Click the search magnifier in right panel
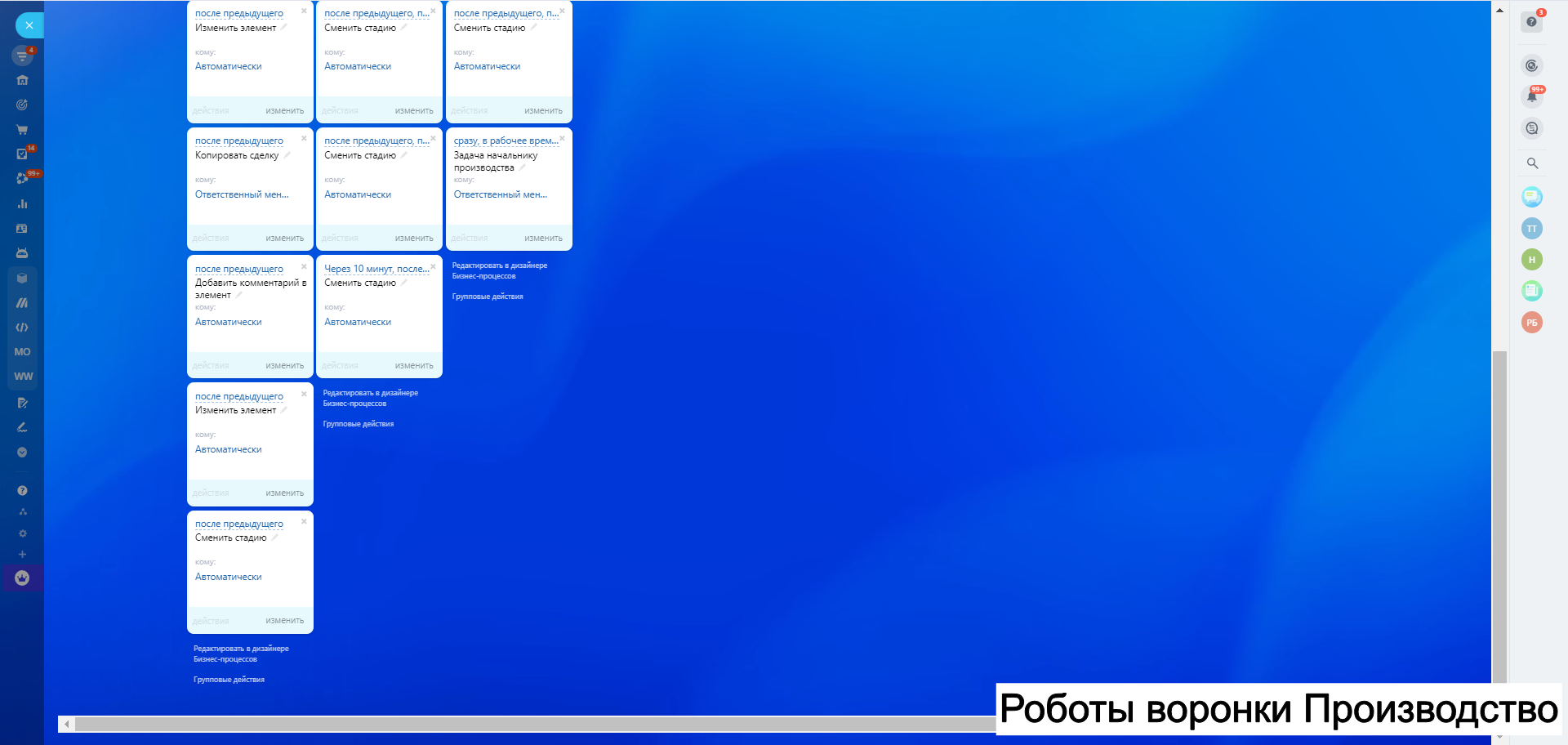Viewport: 1568px width, 745px height. click(1532, 163)
